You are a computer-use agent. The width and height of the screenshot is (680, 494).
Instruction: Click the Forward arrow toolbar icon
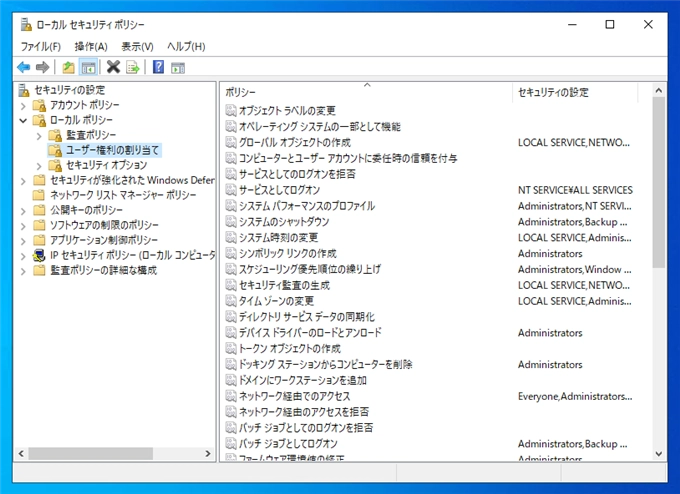[x=42, y=67]
